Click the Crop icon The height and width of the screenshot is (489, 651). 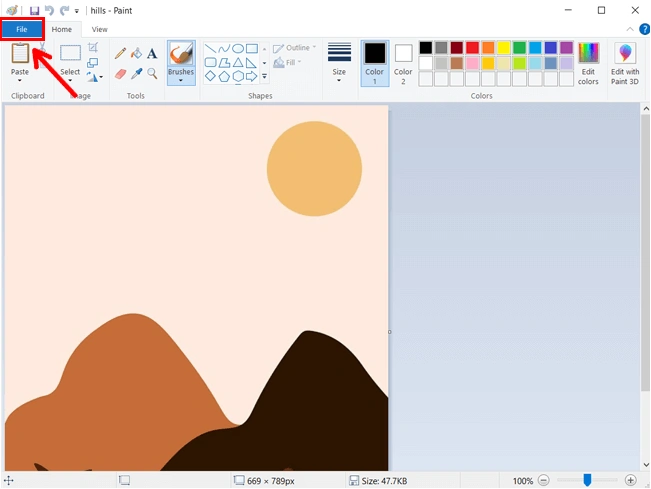[x=93, y=47]
